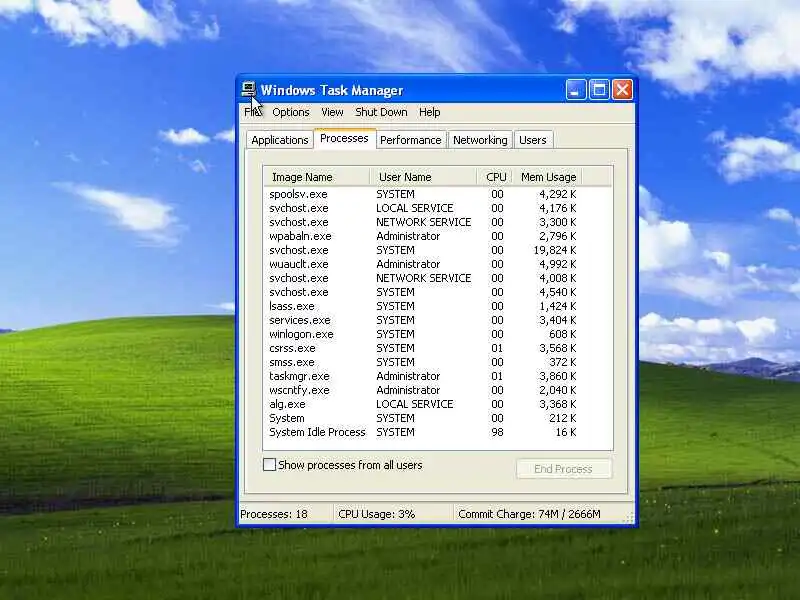
Task: Close the Windows Task Manager window
Action: (x=622, y=90)
